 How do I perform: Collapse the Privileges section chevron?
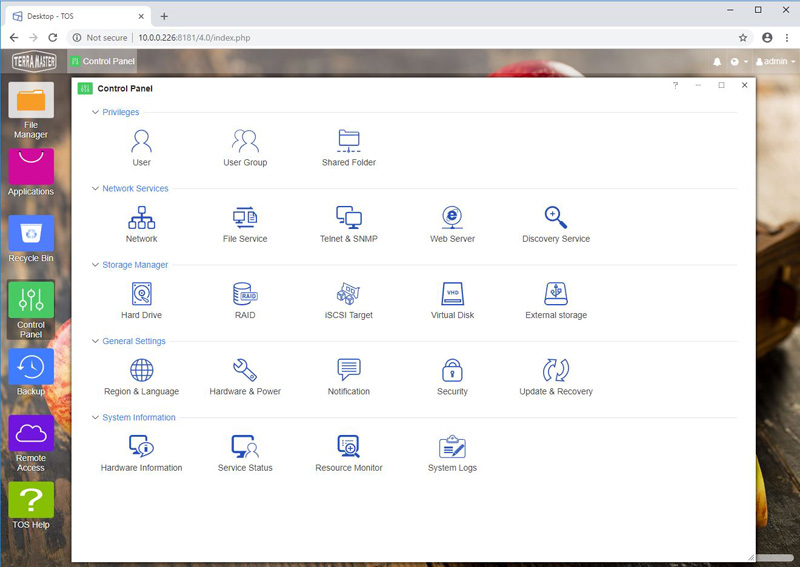95,112
